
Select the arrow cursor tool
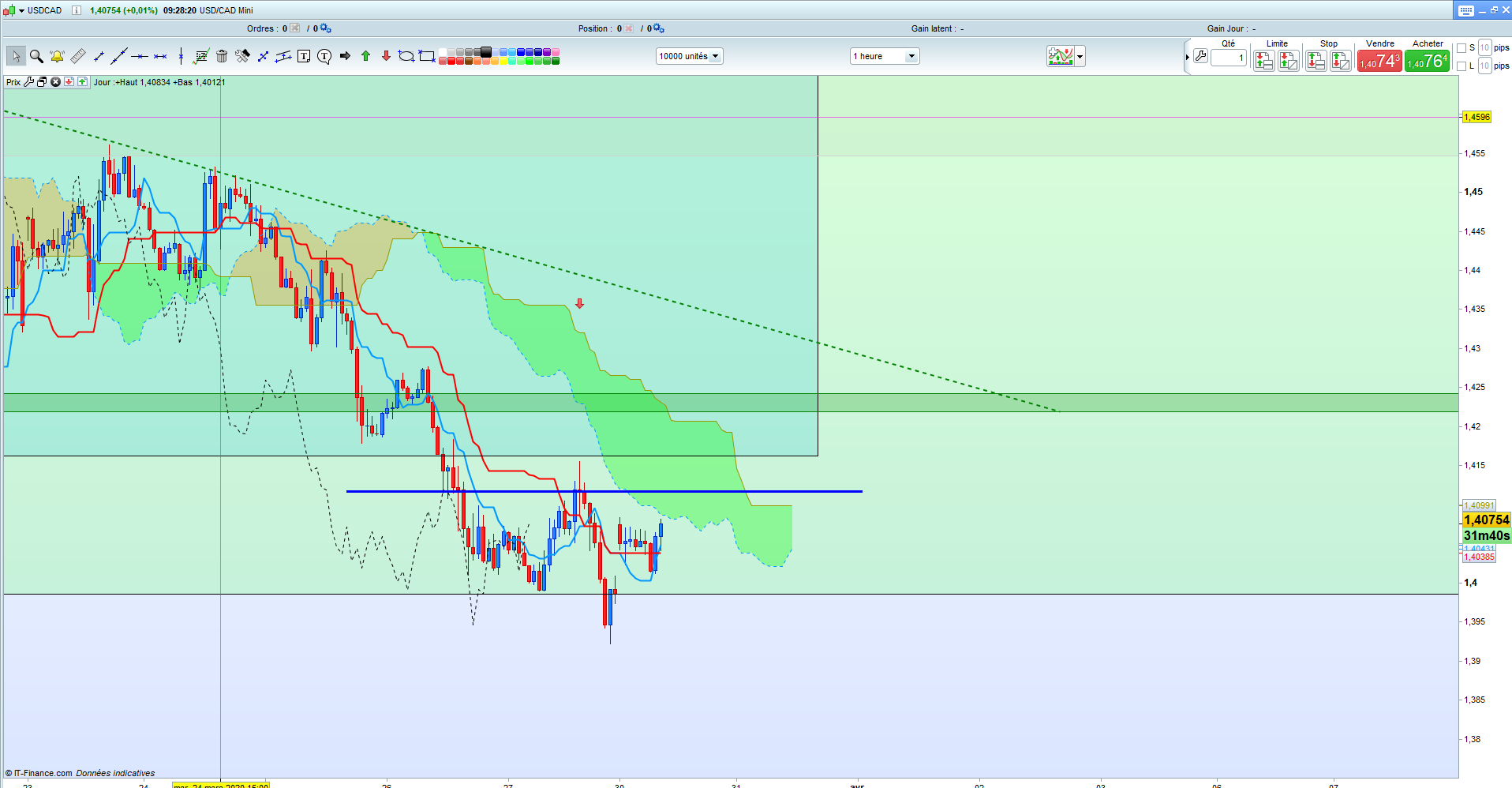click(16, 56)
